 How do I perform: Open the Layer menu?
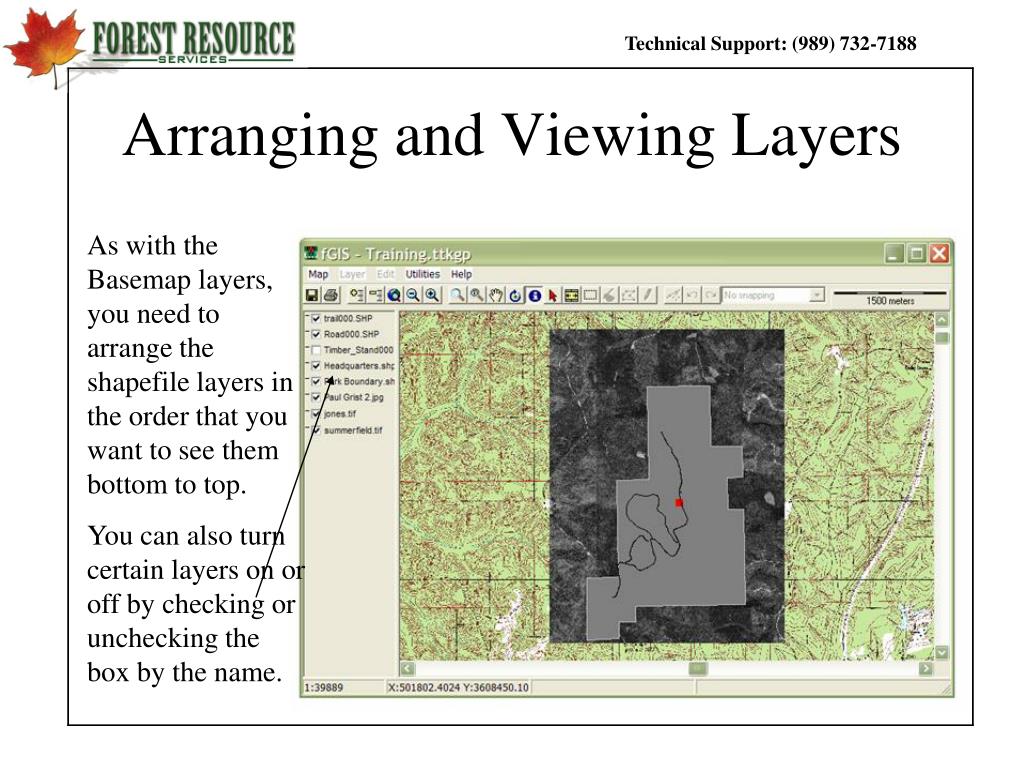(x=352, y=274)
